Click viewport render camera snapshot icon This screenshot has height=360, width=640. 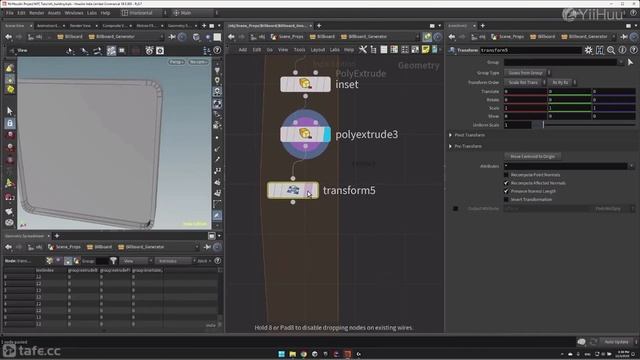tap(160, 51)
